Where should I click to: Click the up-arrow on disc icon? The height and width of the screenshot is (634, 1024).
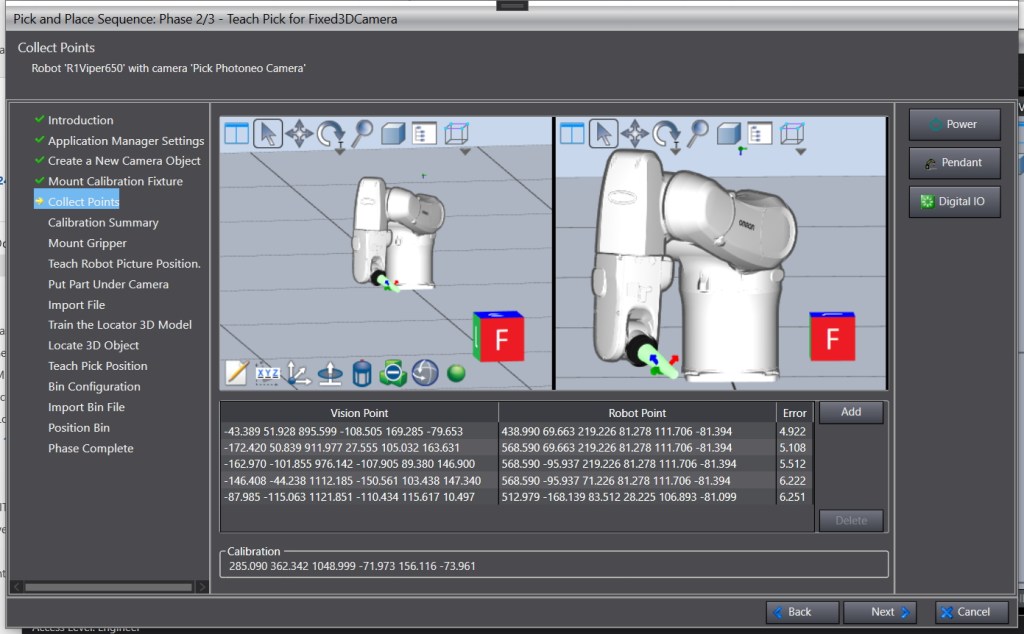[330, 373]
